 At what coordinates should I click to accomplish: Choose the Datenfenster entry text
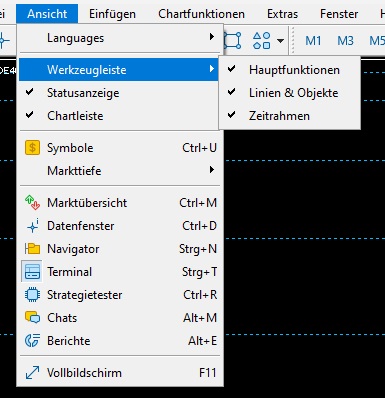[x=81, y=226]
